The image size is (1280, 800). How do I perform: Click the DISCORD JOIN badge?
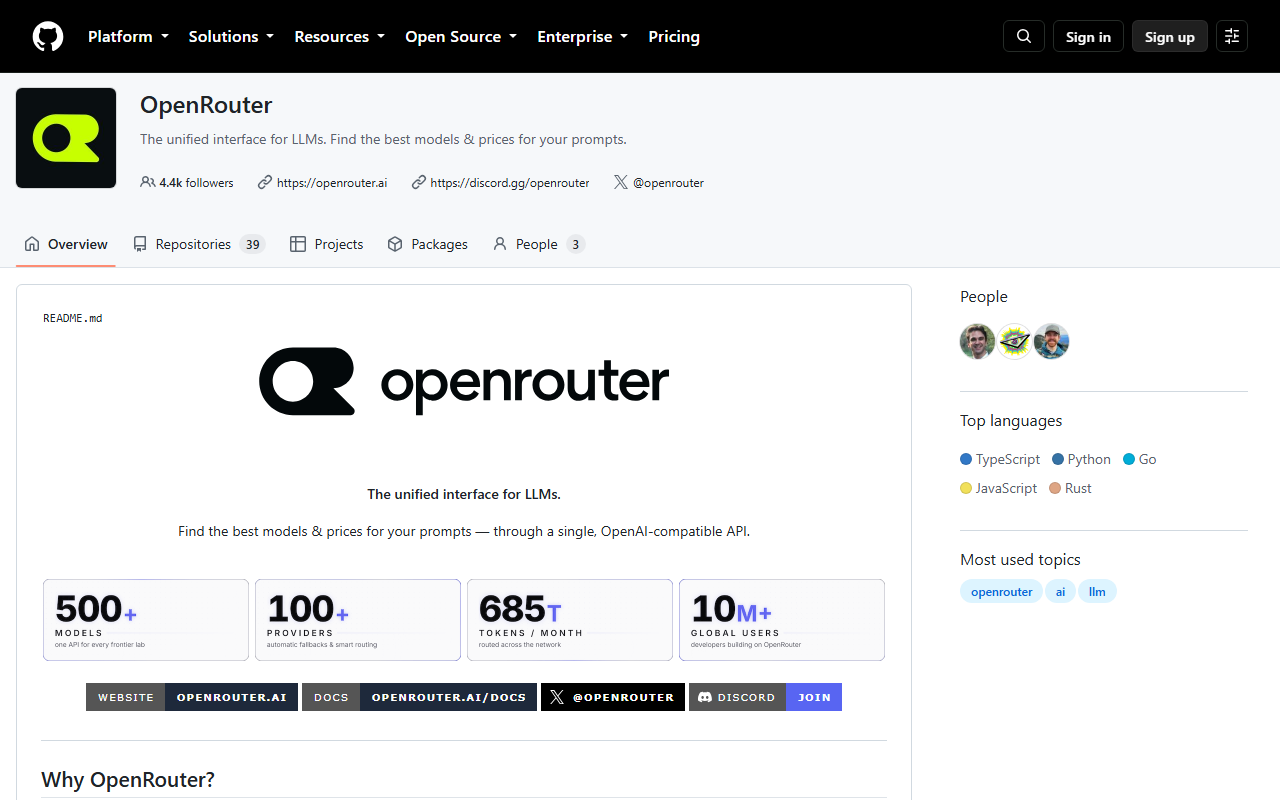pos(766,697)
